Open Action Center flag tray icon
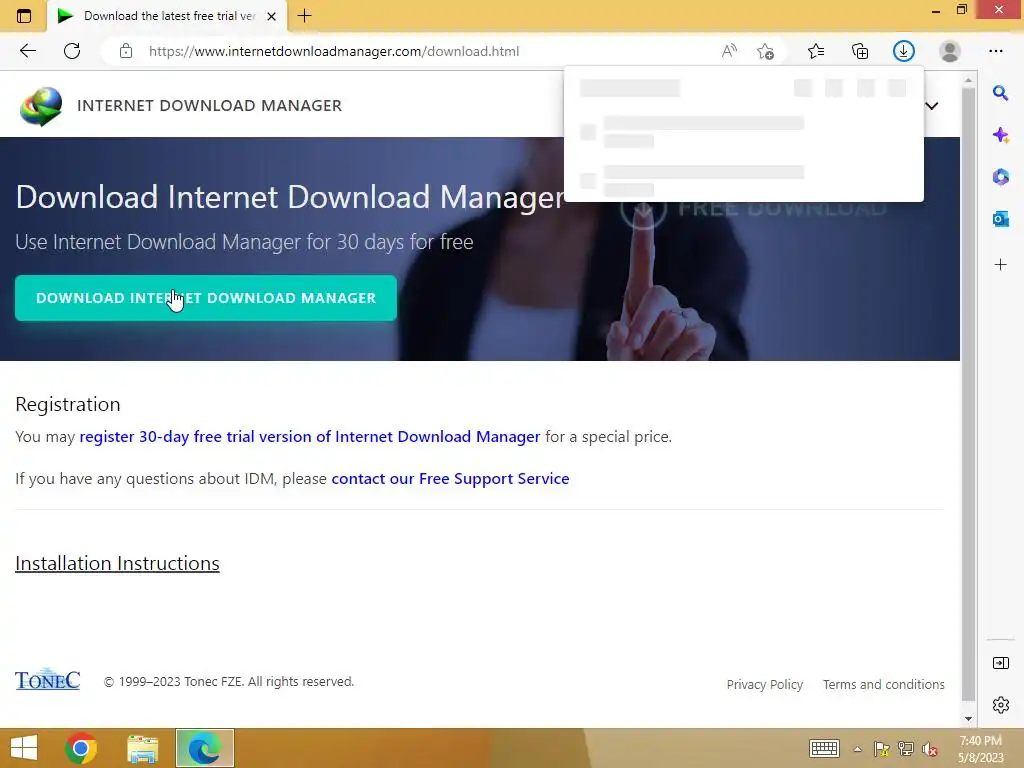 coord(881,749)
